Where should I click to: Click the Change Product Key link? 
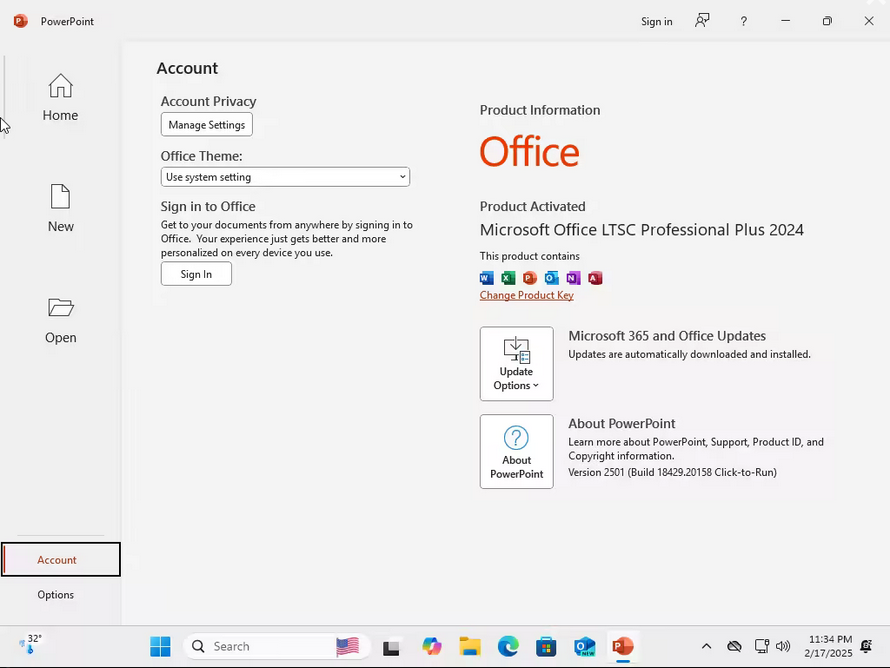tap(526, 295)
